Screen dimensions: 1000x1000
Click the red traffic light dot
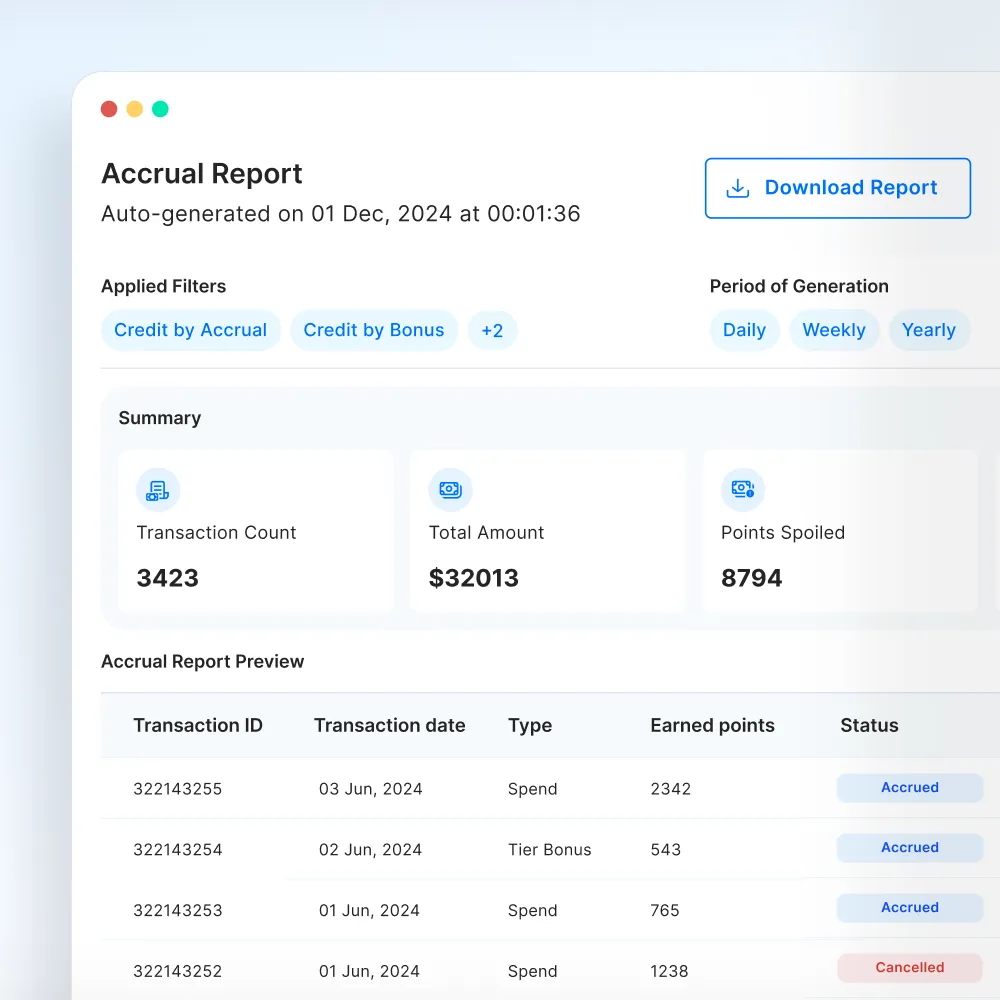coord(109,108)
